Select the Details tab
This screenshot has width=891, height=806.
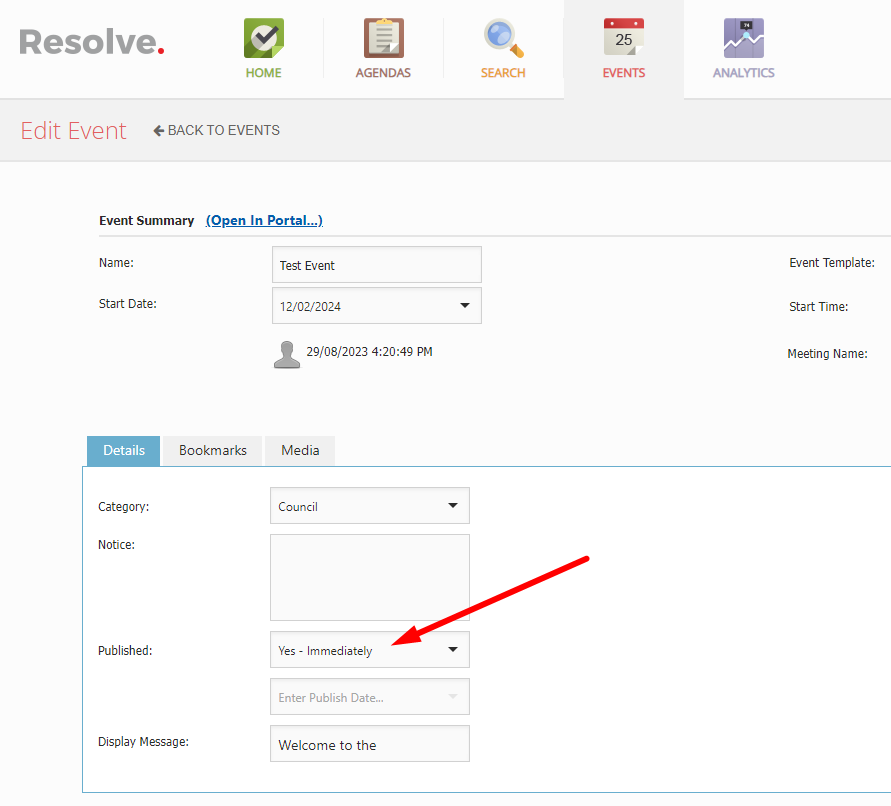(x=122, y=450)
